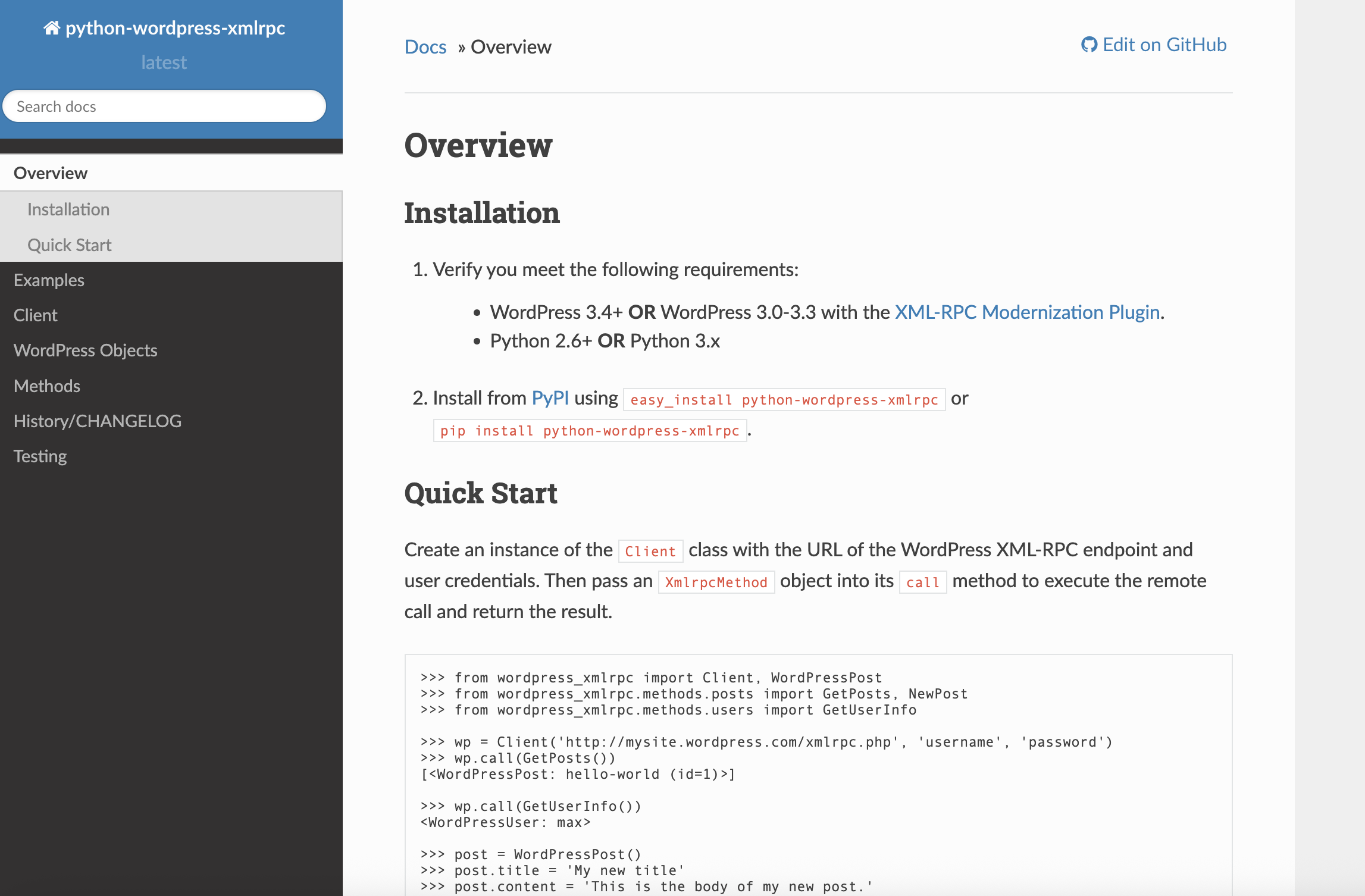Click the 'import GetPosts, NewPost' code line
Screen dimensions: 1365x896
pos(694,694)
